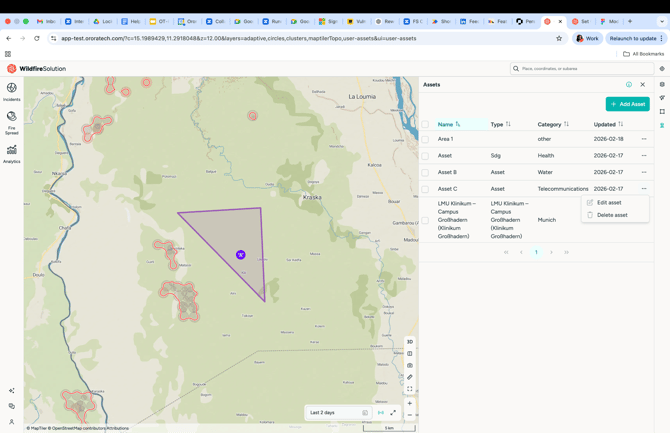Viewport: 670px width, 433px height.
Task: Go to next page in assets pagination
Action: tap(551, 252)
